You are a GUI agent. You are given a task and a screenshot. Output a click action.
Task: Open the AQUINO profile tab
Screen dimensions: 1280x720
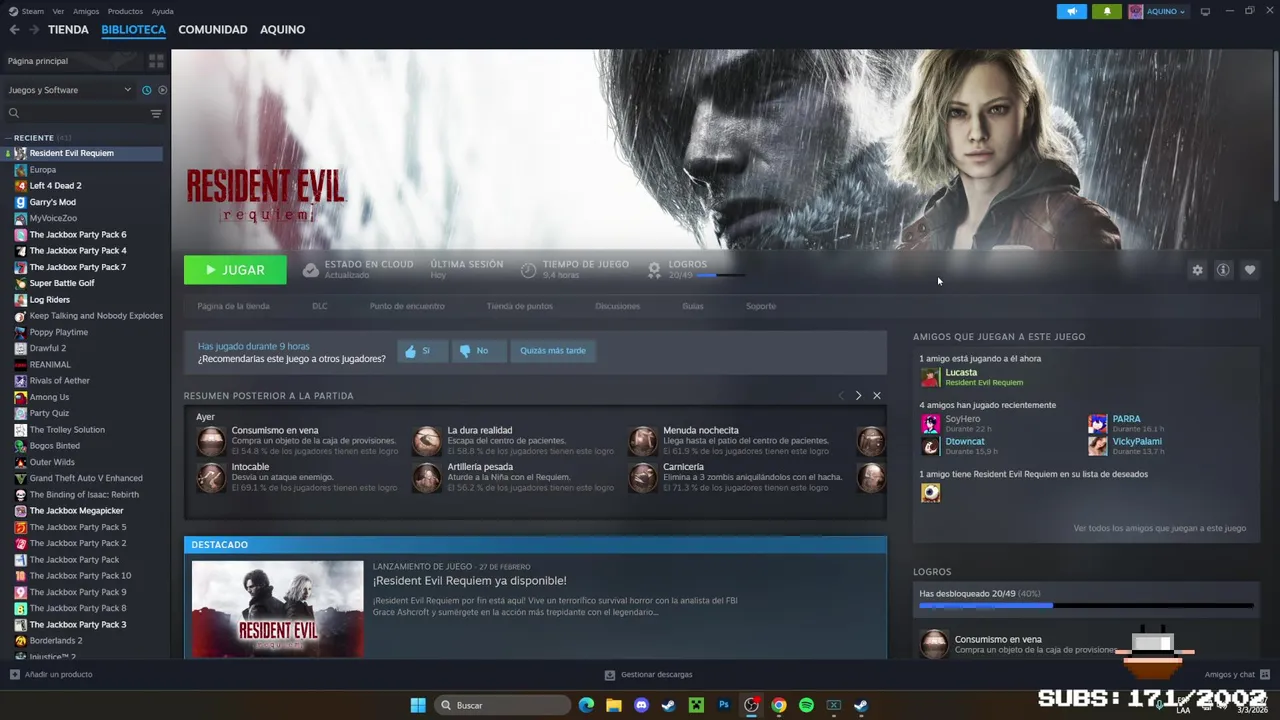pyautogui.click(x=283, y=30)
